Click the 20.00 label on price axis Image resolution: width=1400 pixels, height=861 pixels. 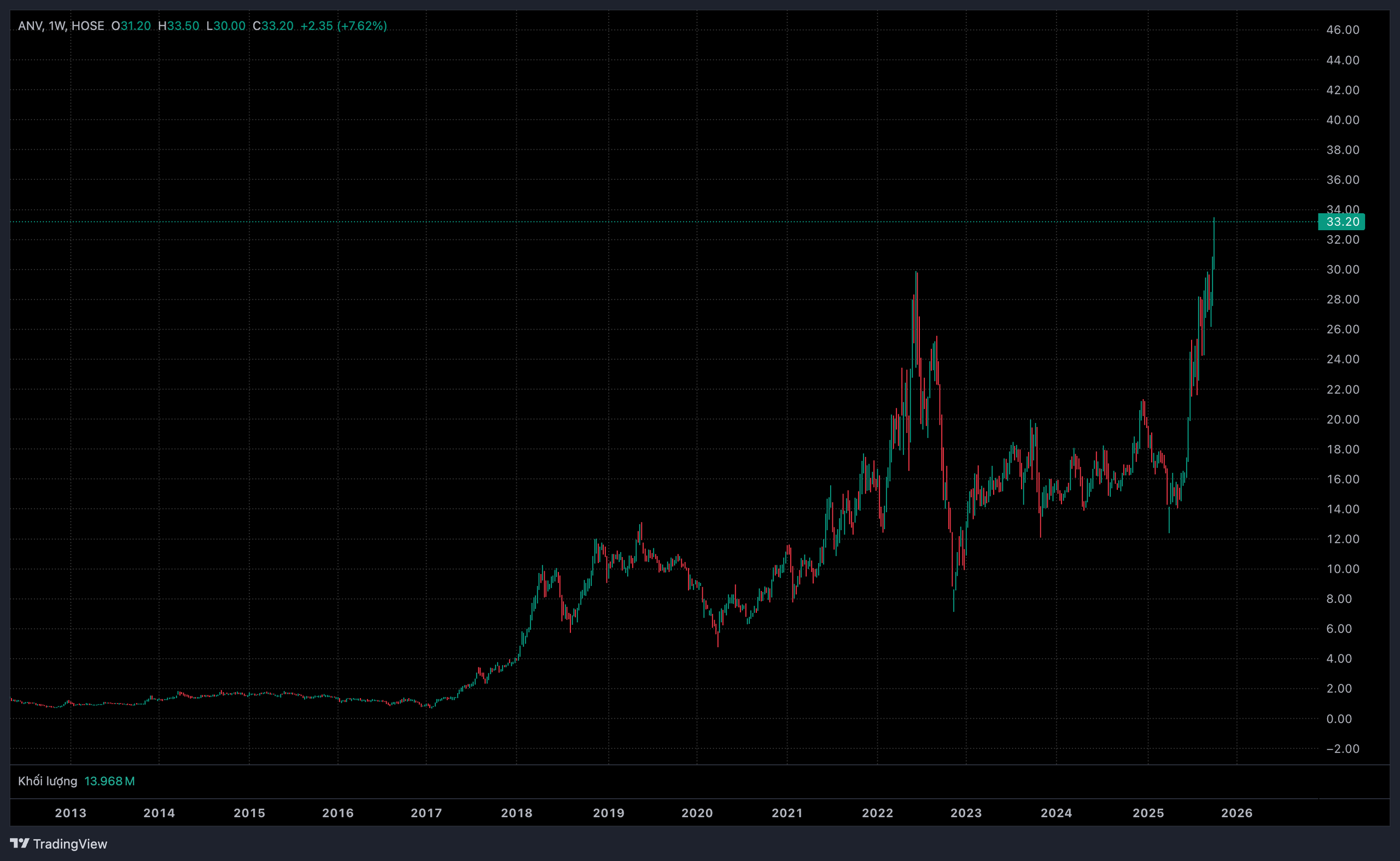point(1343,419)
